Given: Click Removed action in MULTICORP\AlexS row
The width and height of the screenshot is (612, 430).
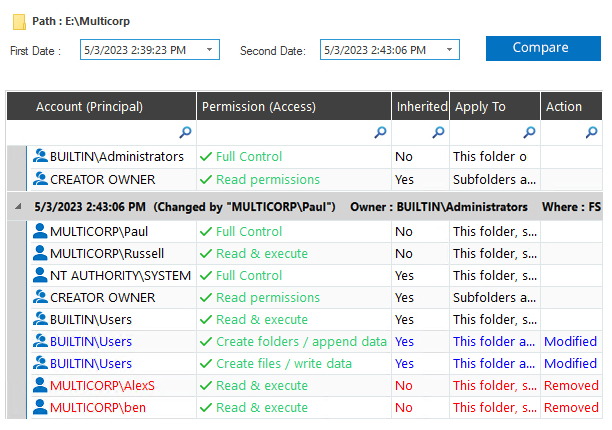Looking at the screenshot, I should (x=571, y=386).
